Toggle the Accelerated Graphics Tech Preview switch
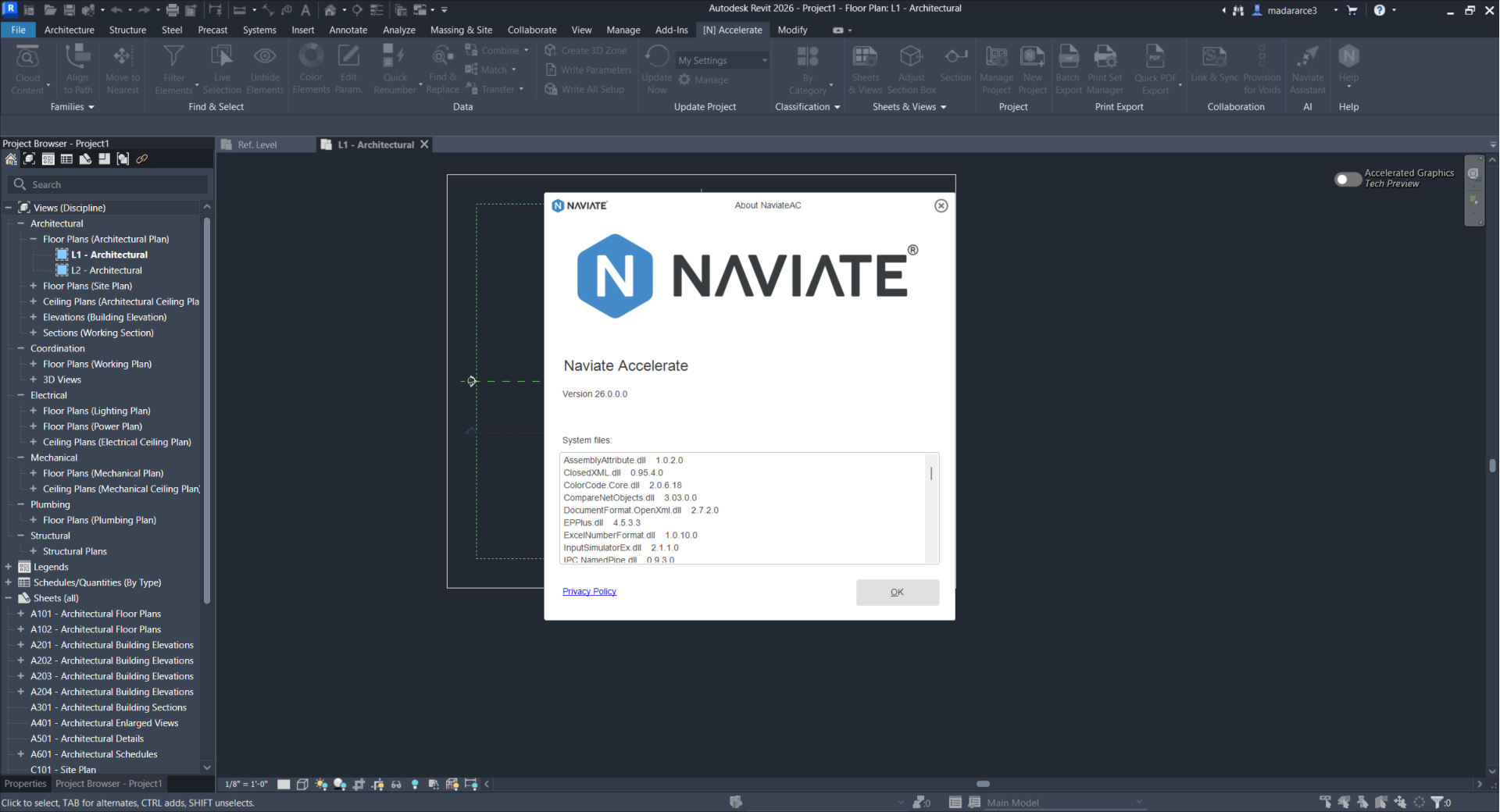The height and width of the screenshot is (812, 1500). point(1348,179)
